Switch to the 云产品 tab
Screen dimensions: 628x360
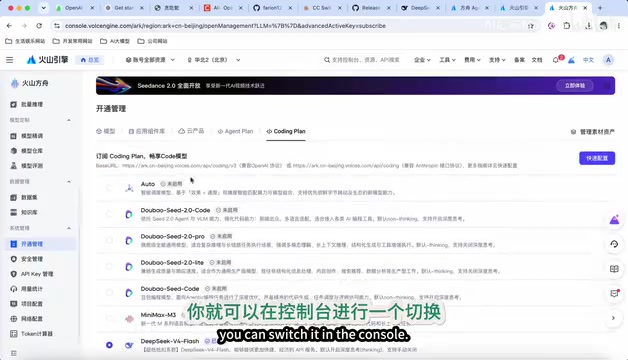191,131
